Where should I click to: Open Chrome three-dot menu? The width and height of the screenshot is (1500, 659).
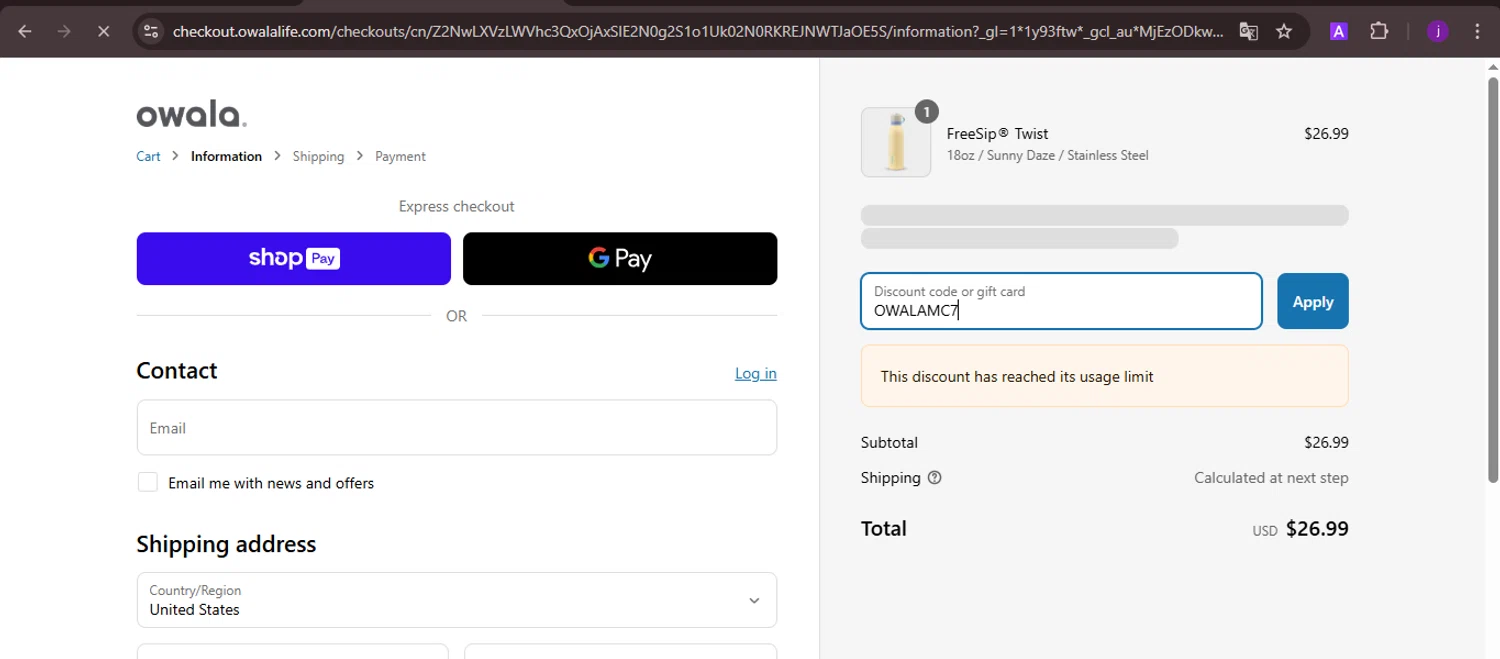coord(1478,31)
